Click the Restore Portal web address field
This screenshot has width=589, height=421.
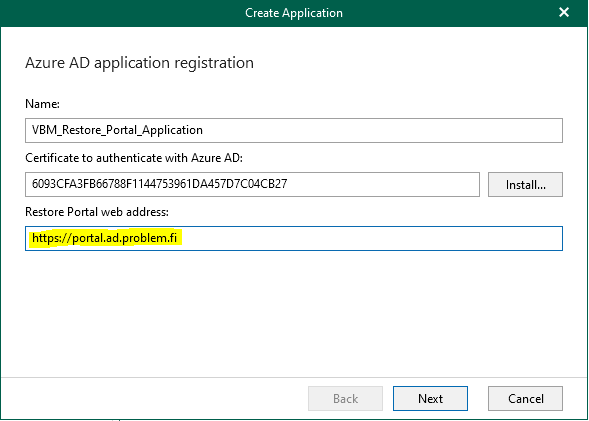pyautogui.click(x=294, y=238)
